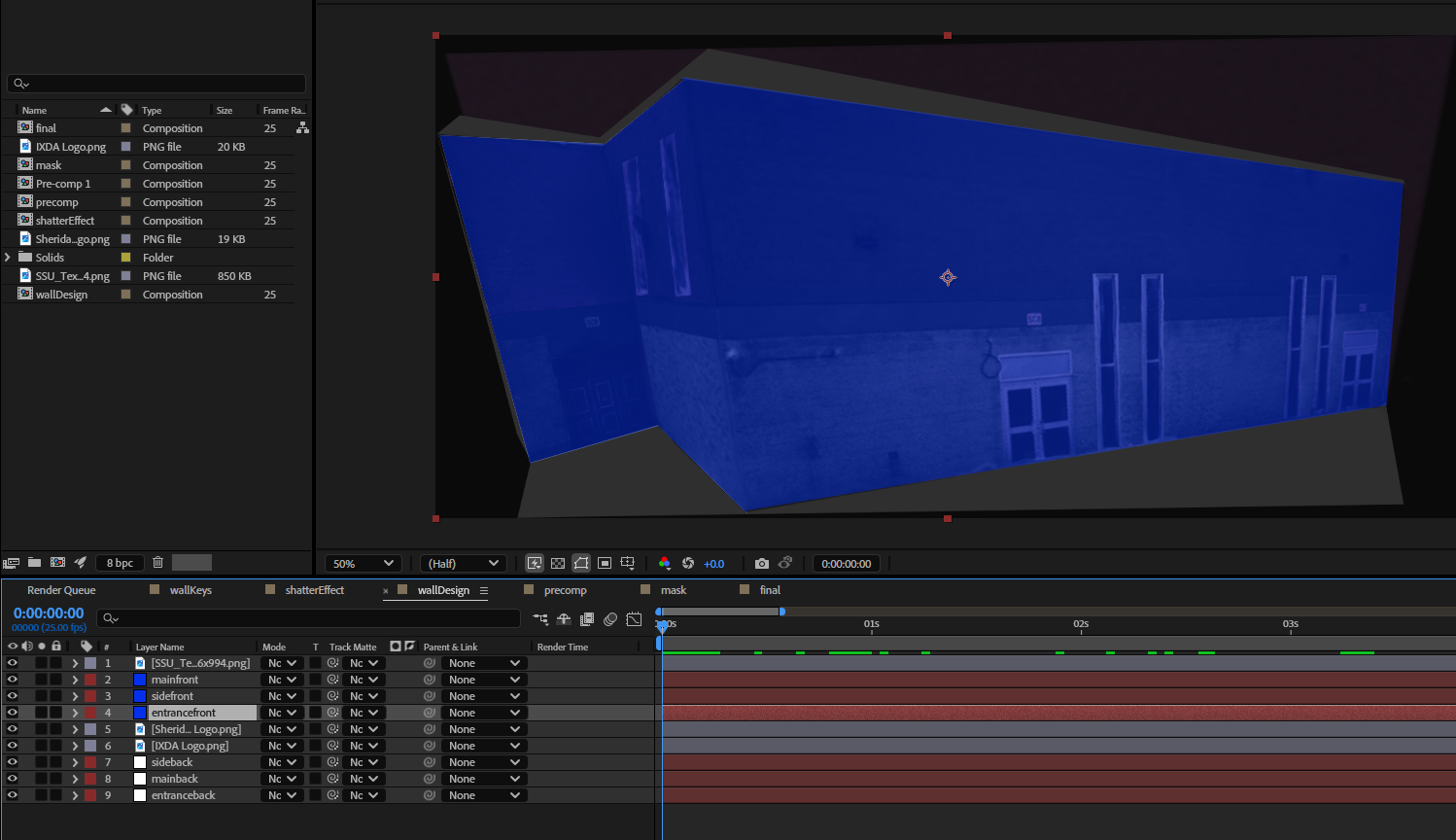1456x840 pixels.
Task: Expand the Solids folder
Action: [7, 257]
